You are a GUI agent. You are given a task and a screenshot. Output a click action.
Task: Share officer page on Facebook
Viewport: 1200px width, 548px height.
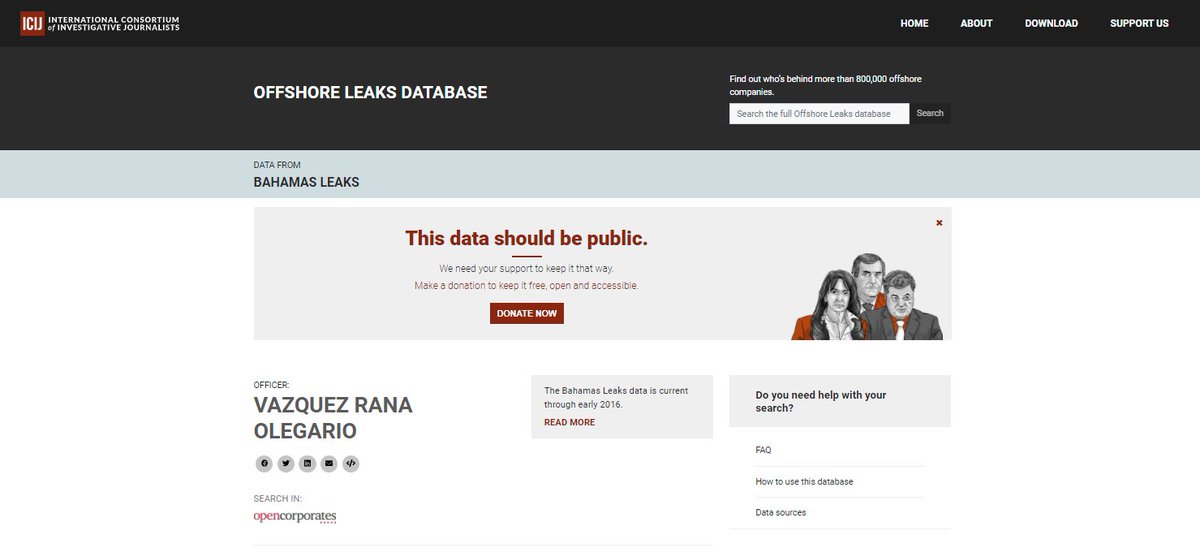[264, 463]
